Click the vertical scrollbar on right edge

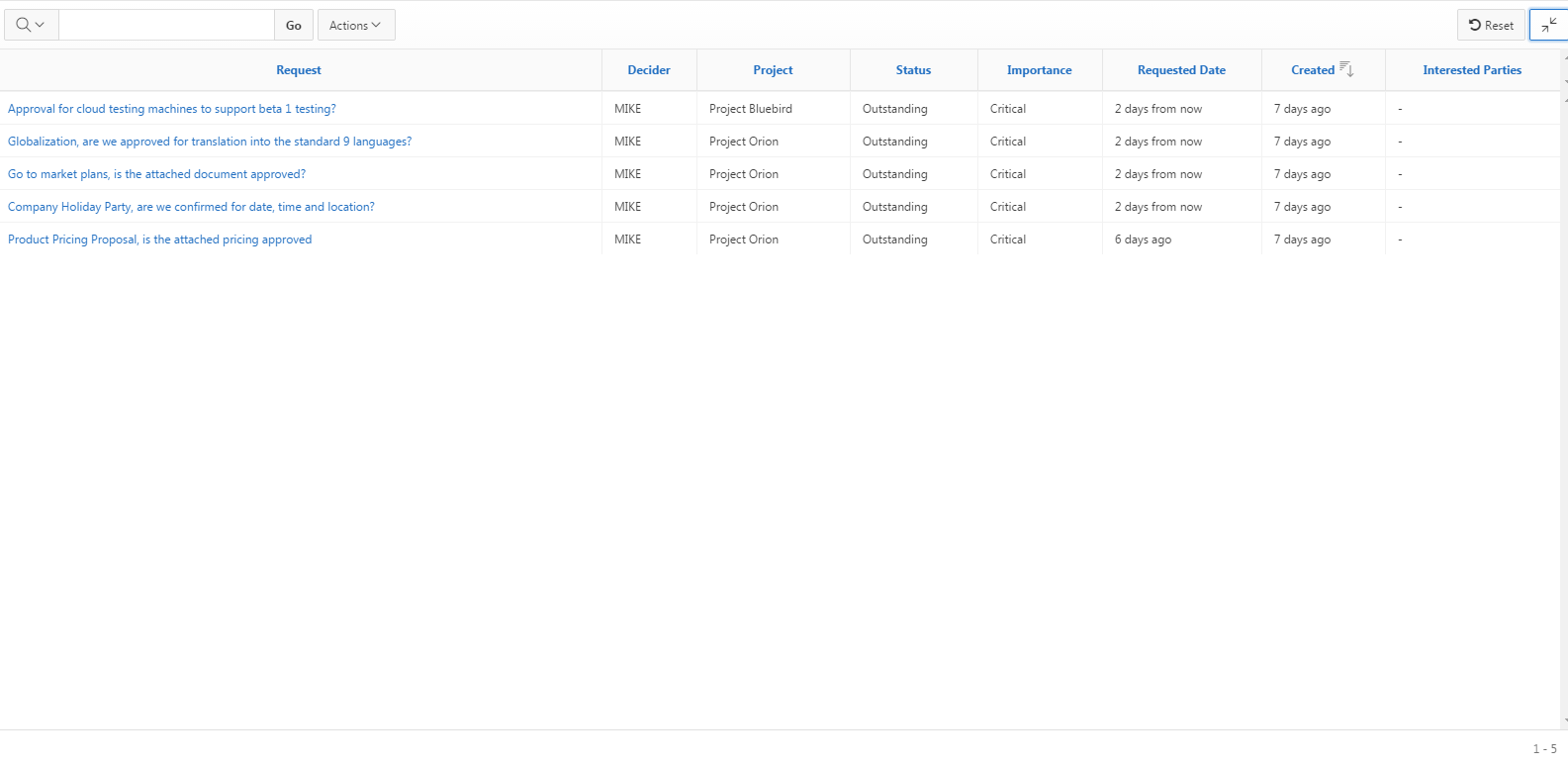point(1564,396)
